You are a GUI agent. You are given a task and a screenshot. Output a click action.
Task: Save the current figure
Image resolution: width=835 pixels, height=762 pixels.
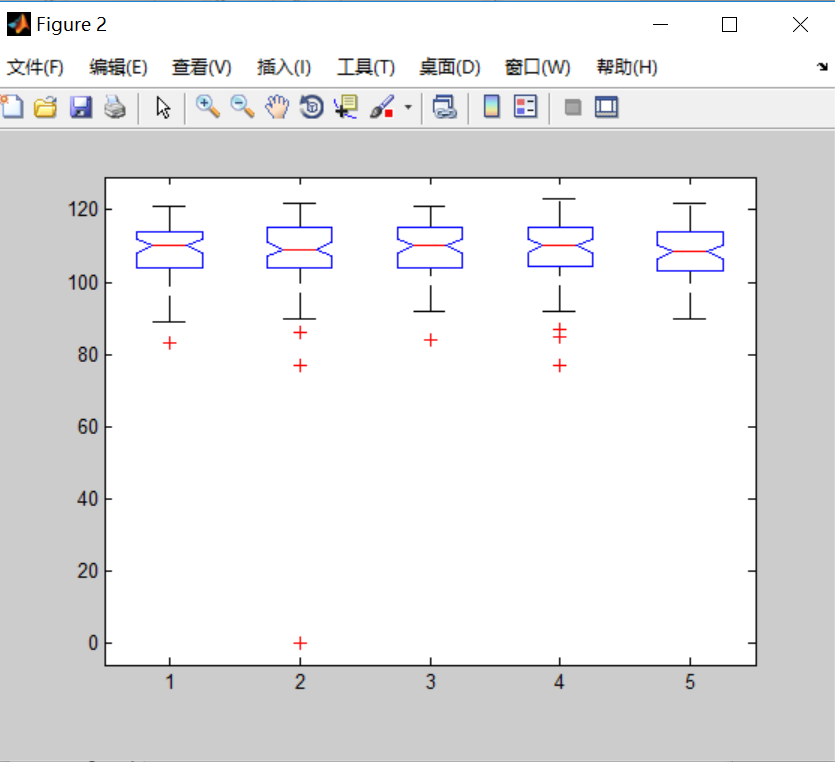coord(80,107)
